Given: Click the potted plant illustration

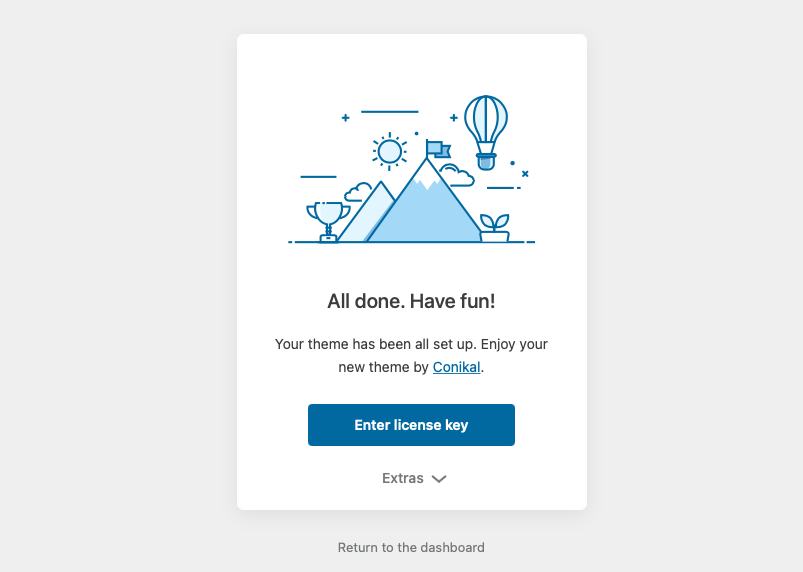Looking at the screenshot, I should click(x=494, y=227).
